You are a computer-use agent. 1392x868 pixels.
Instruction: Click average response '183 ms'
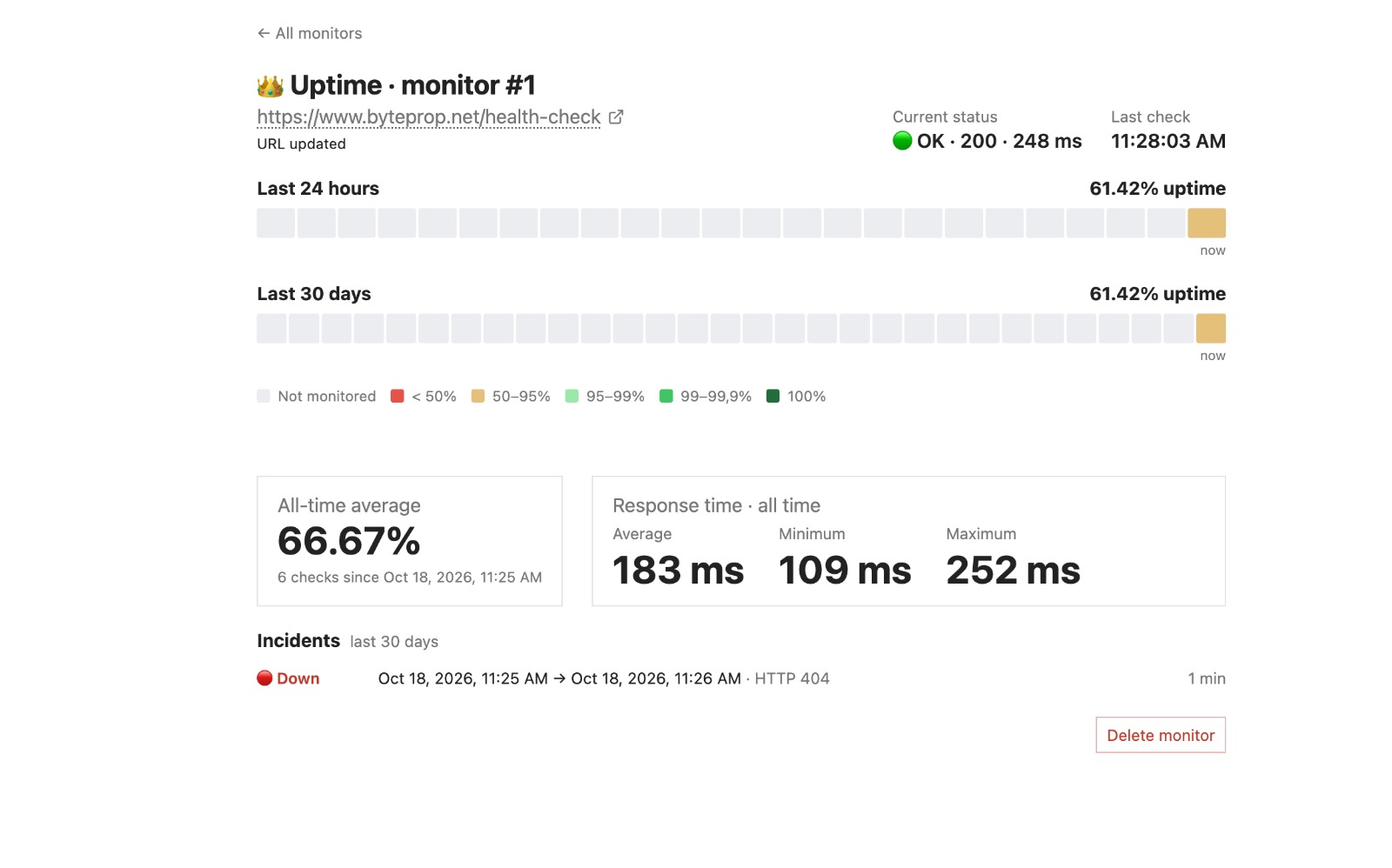(679, 571)
